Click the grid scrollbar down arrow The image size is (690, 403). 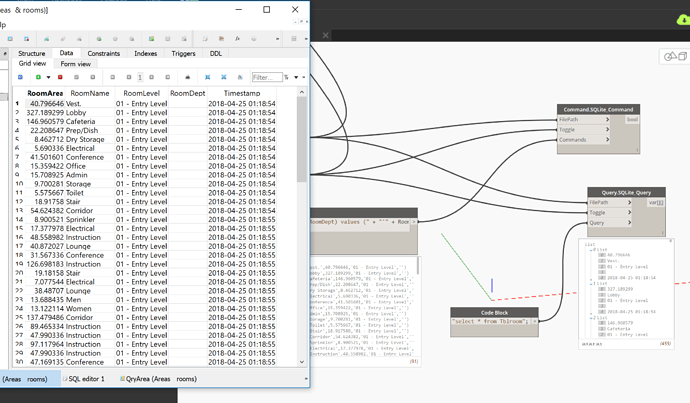pos(302,362)
